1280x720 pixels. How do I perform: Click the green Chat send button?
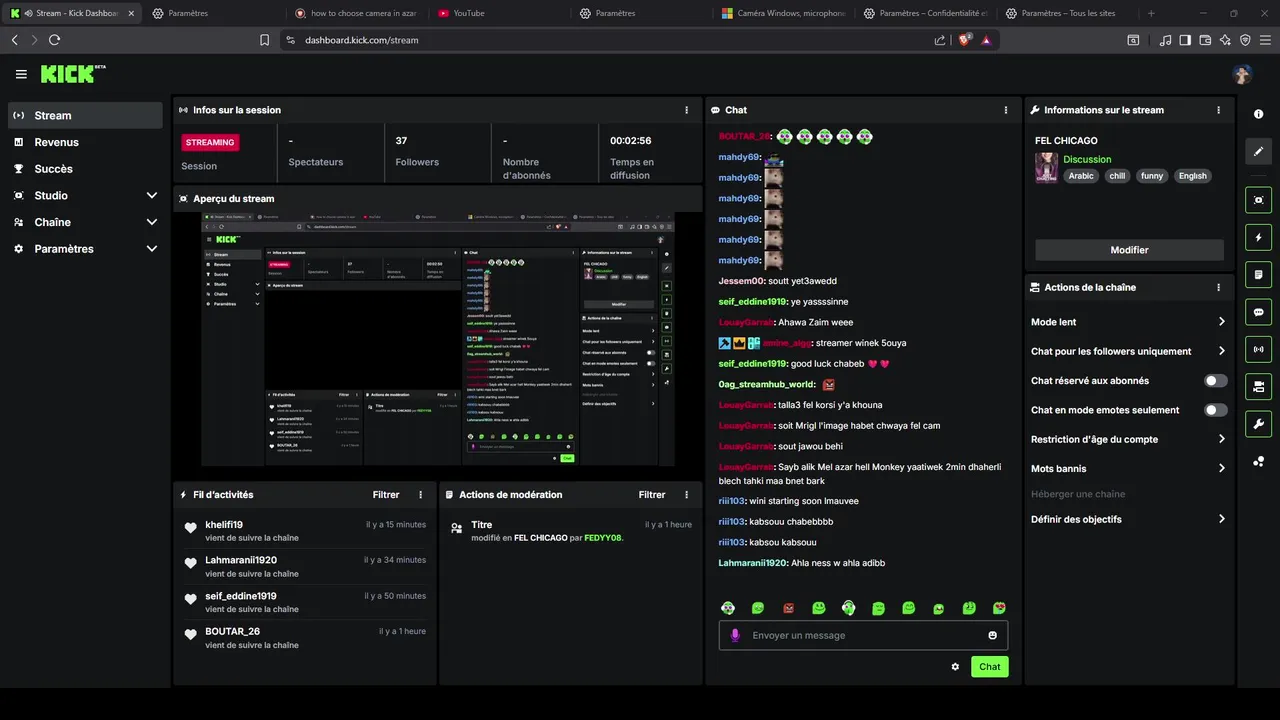989,667
